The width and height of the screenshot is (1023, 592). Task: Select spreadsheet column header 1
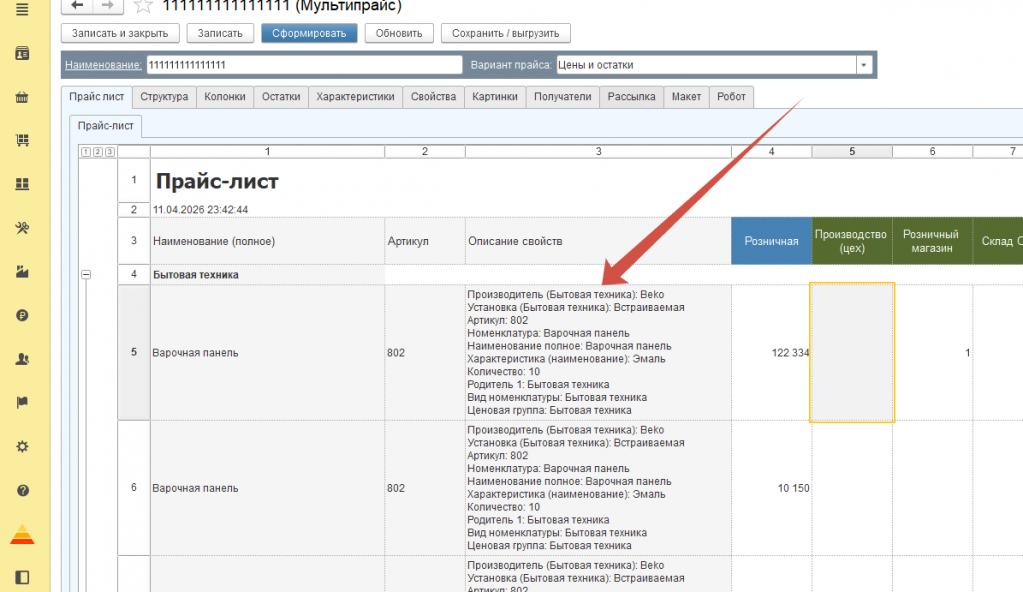267,151
